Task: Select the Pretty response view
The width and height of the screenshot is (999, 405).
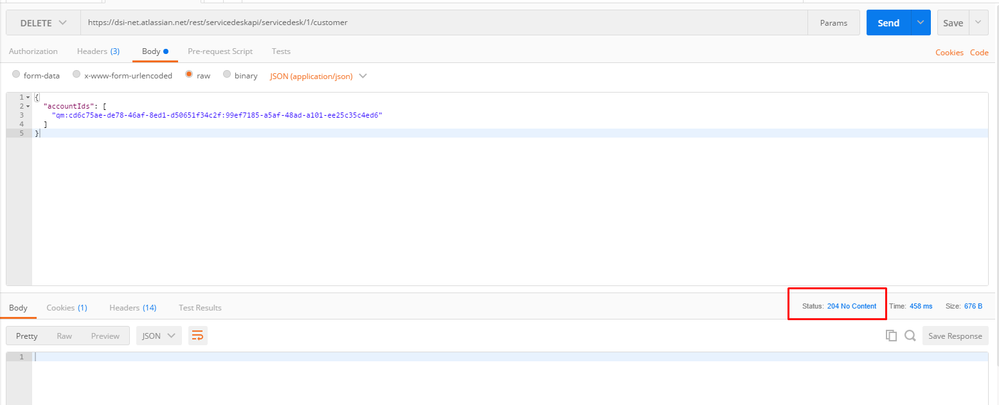Action: [27, 336]
